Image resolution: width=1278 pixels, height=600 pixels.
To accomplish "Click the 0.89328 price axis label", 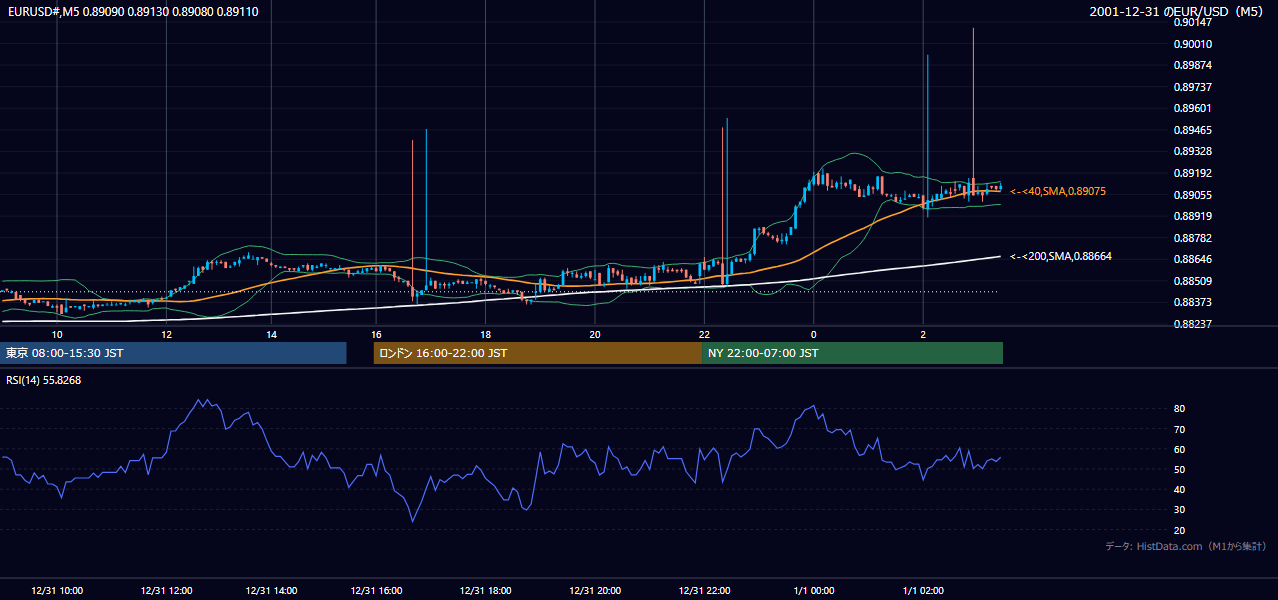I will click(x=1192, y=151).
